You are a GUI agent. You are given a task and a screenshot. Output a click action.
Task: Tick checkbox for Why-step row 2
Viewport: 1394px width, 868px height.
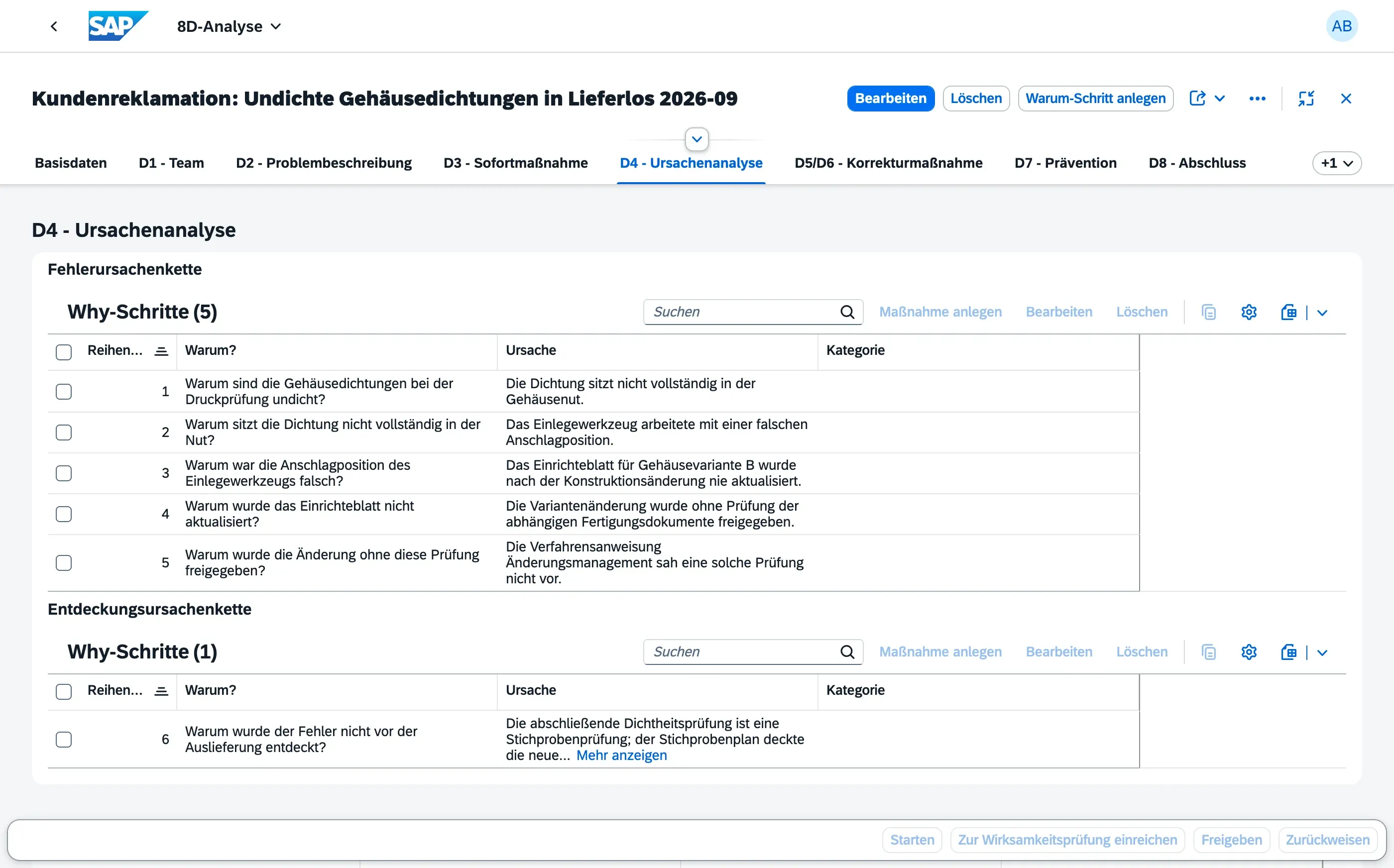coord(64,433)
